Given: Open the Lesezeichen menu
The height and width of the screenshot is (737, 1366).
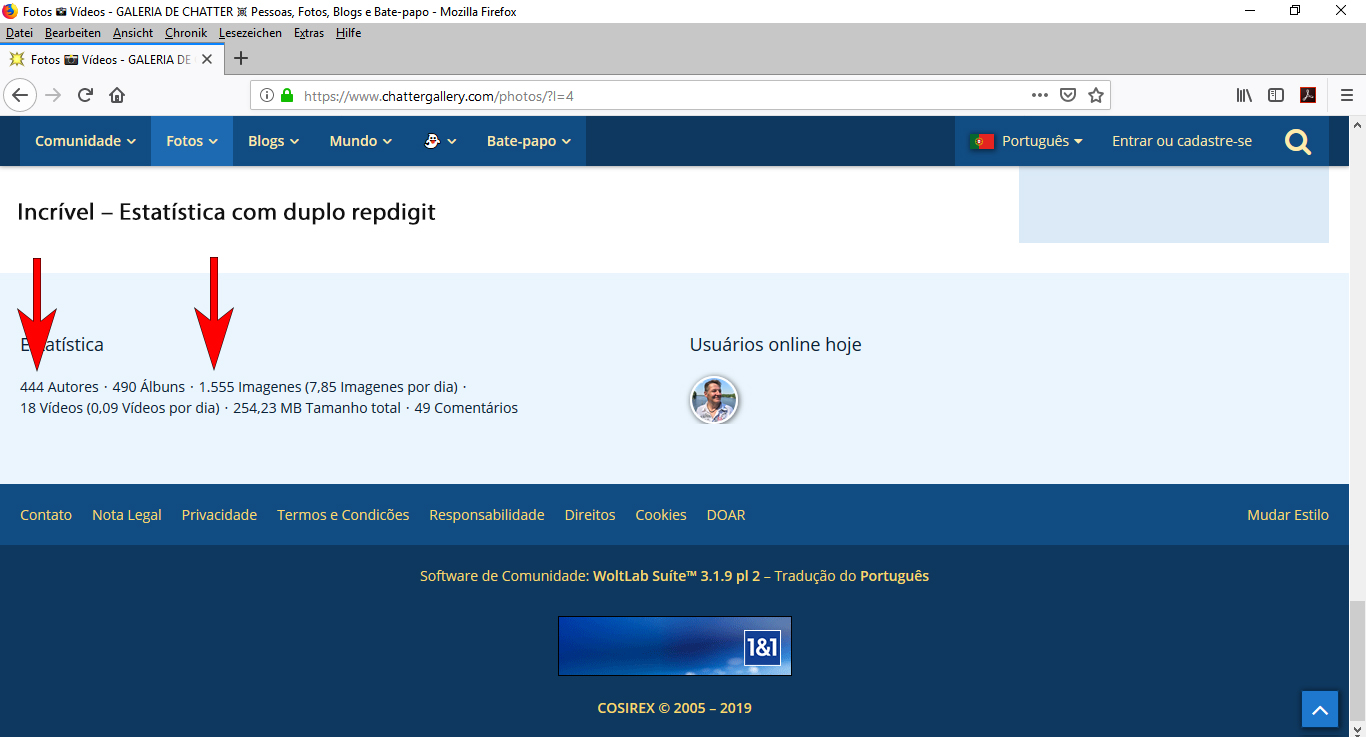Looking at the screenshot, I should click(x=250, y=33).
